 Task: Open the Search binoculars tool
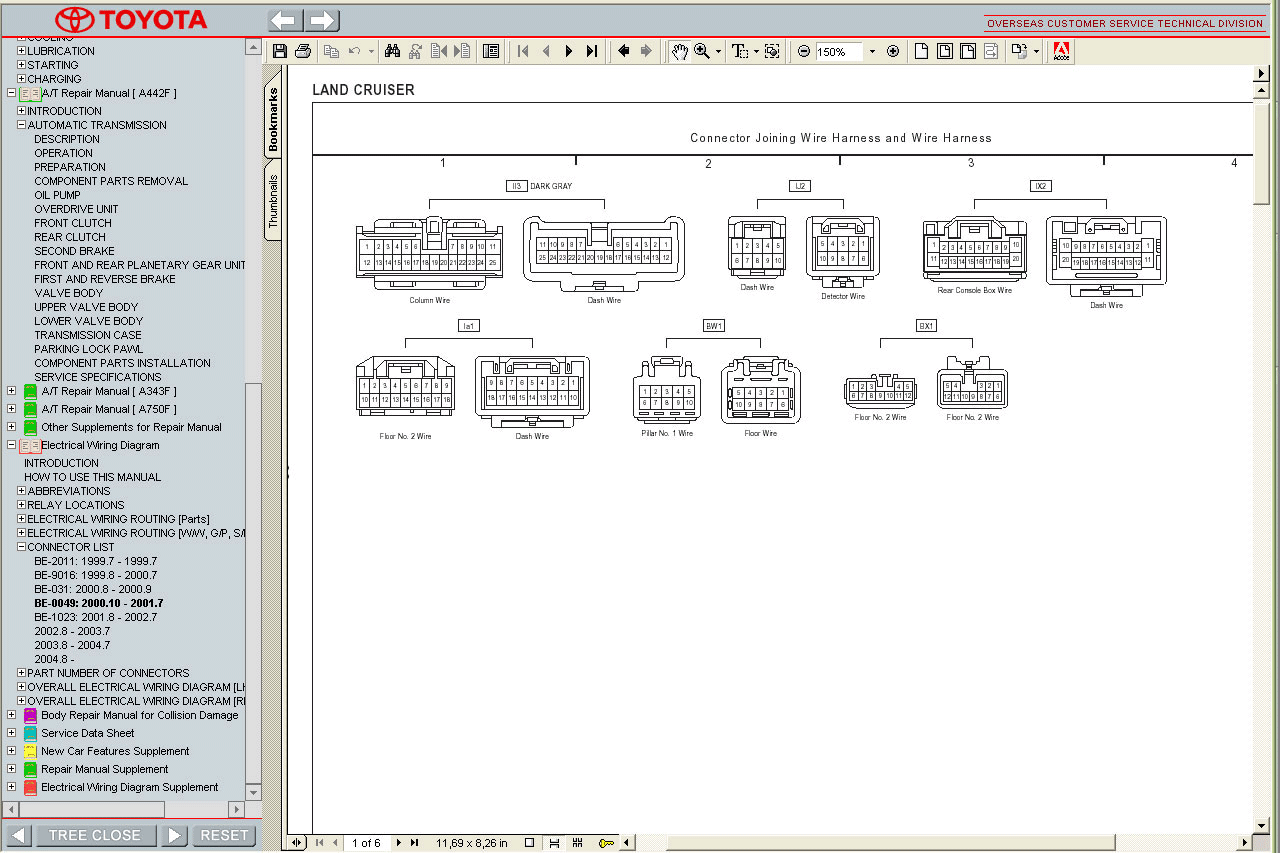pyautogui.click(x=392, y=51)
